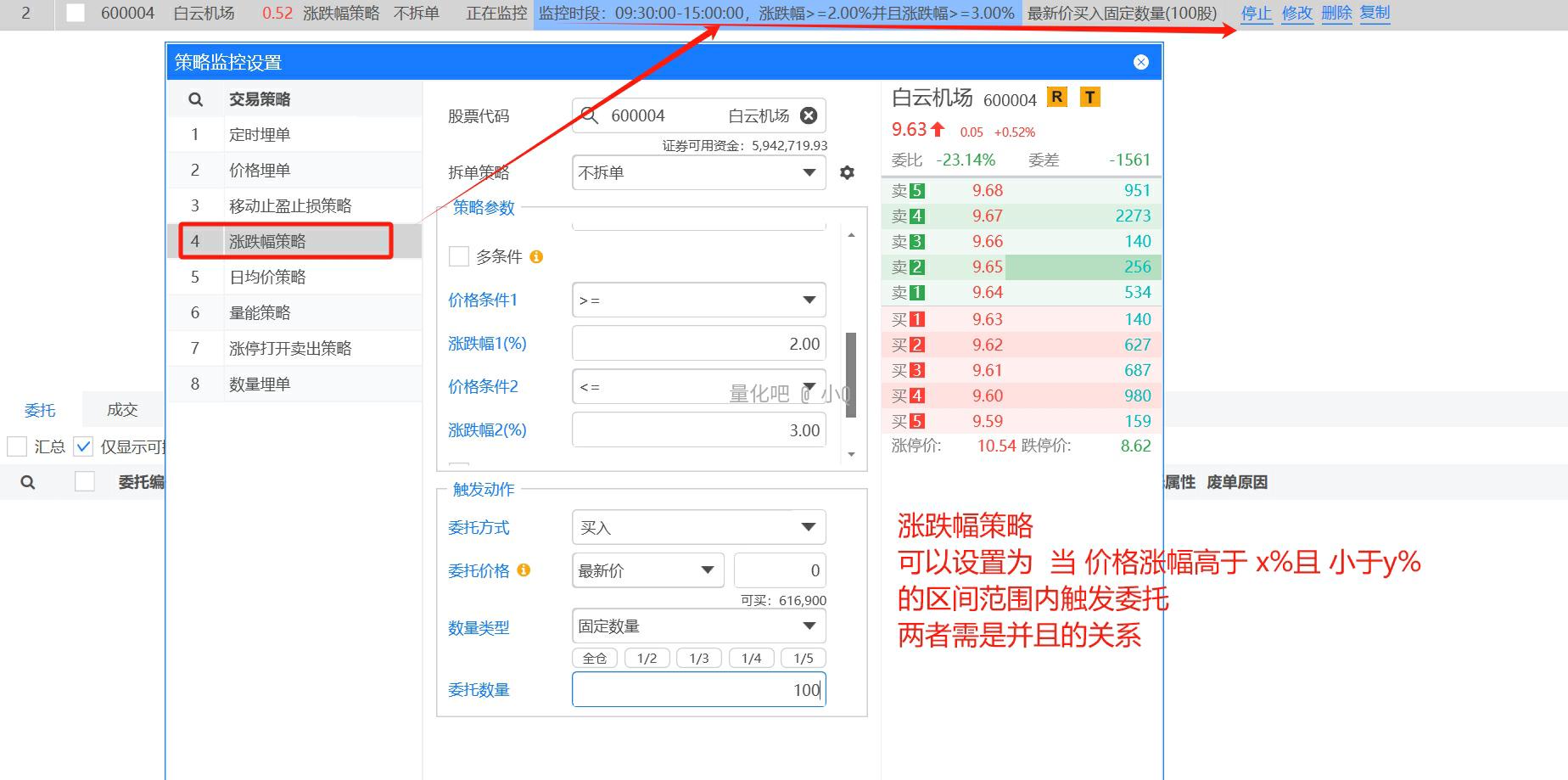1568x780 pixels.
Task: Click the orange R badge next to 白云机场
Action: [1056, 97]
